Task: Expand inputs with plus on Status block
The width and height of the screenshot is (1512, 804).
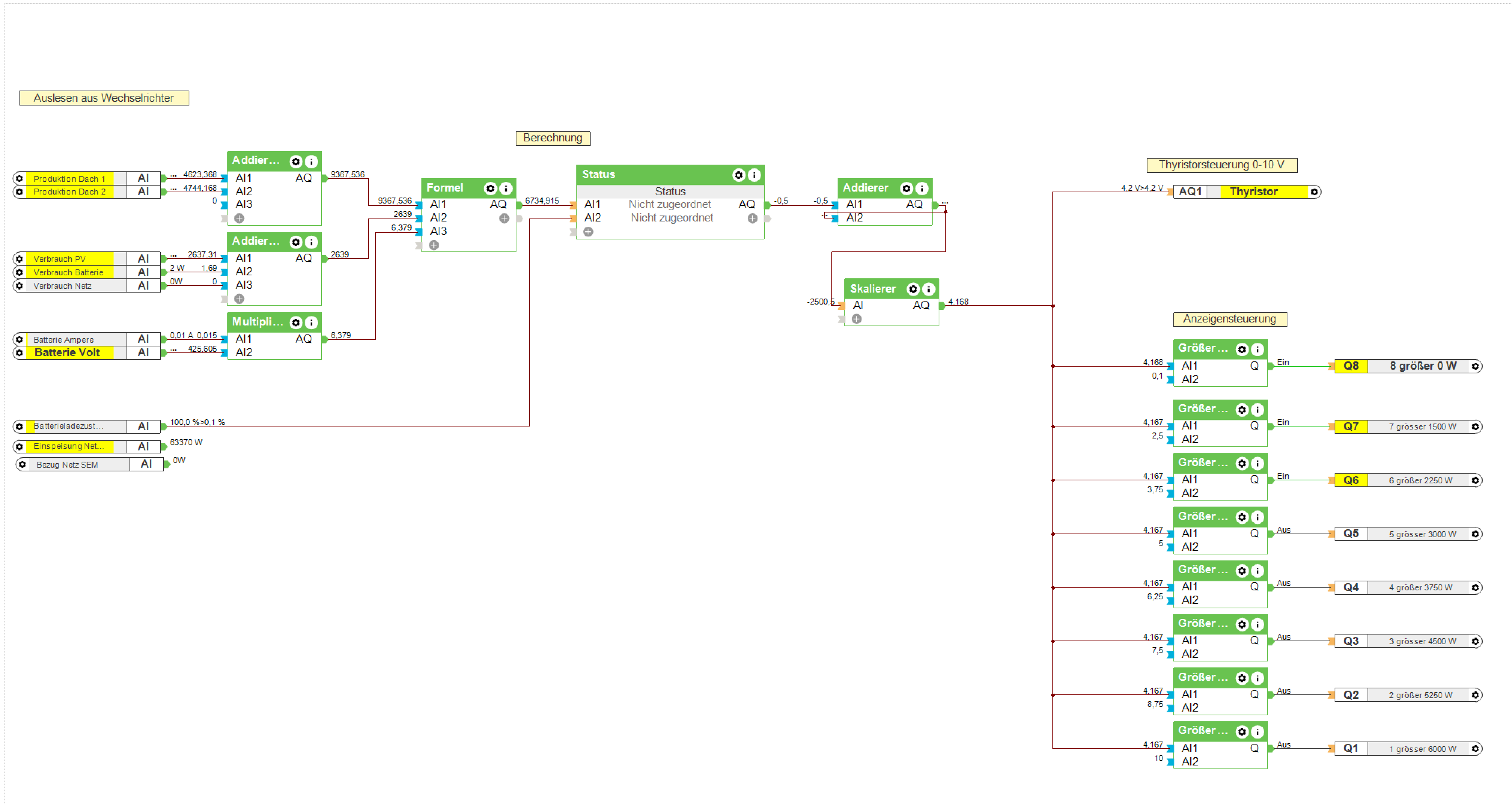Action: [588, 232]
